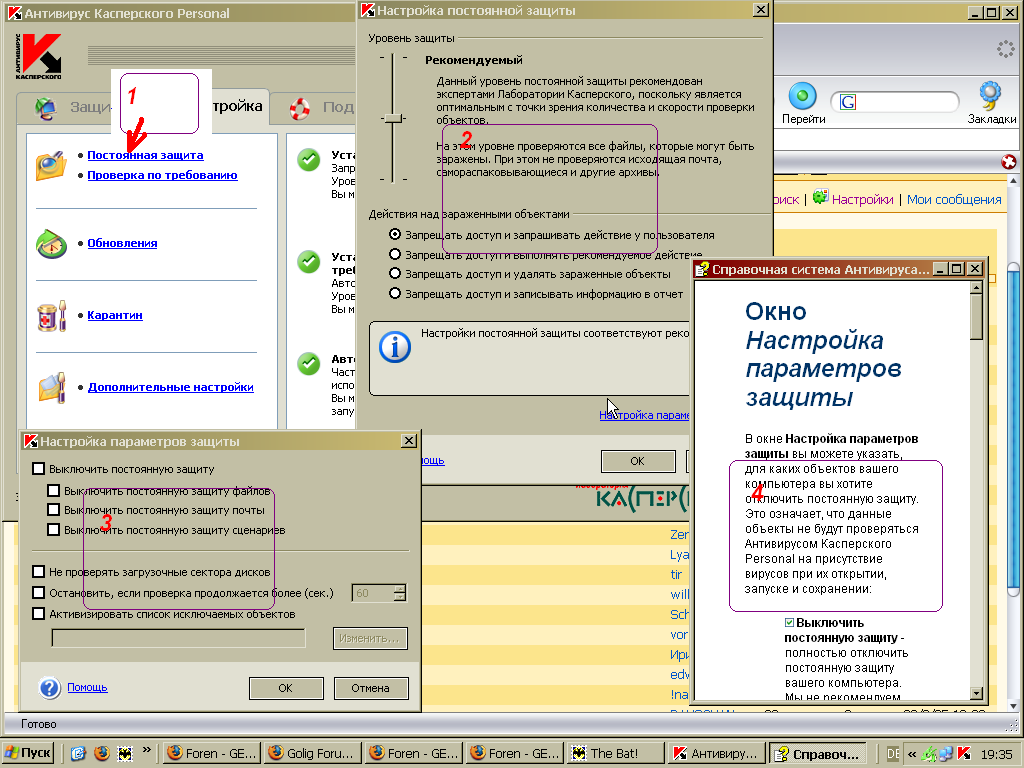Click the K icon in Настройка параметров защиты title bar
Screen dimensions: 1024x768
[31, 441]
